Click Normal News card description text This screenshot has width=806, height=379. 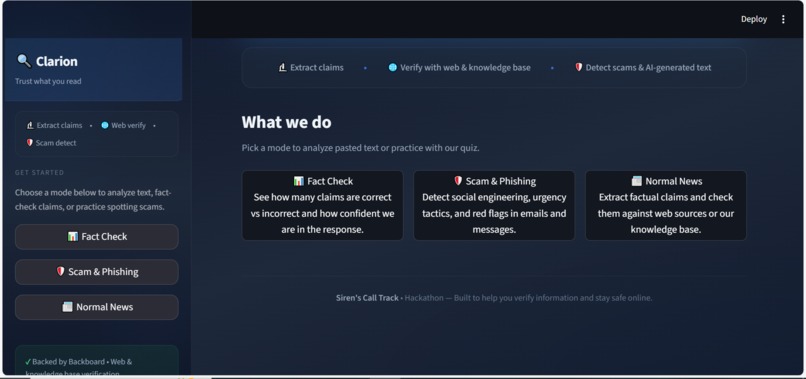coord(666,213)
